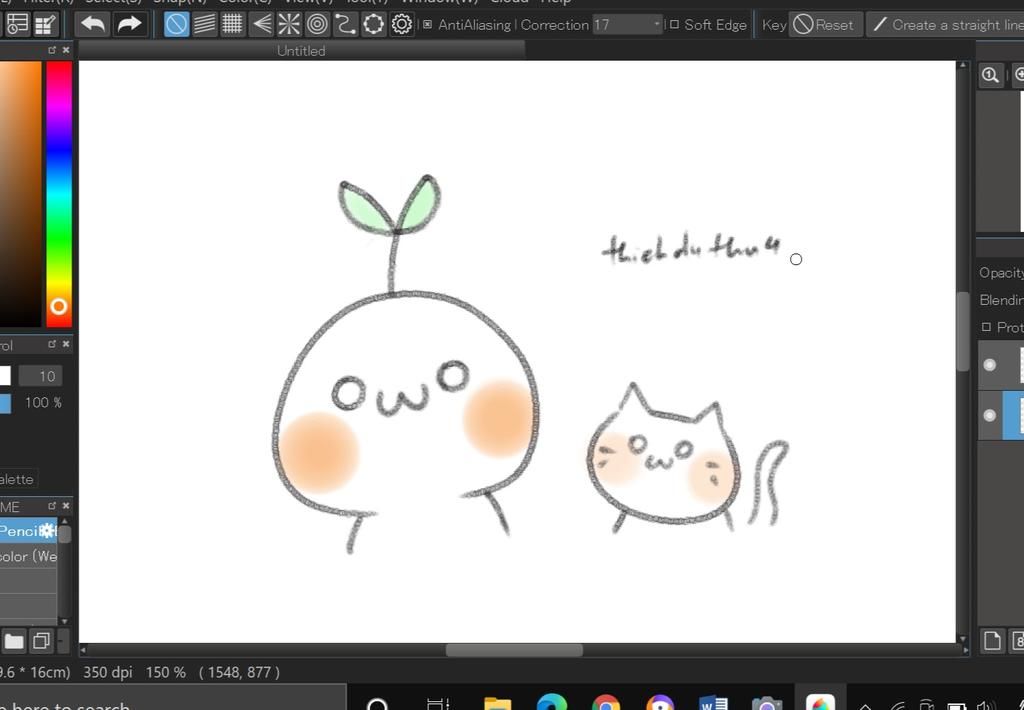
Task: Enable the radial snap
Action: (x=289, y=25)
